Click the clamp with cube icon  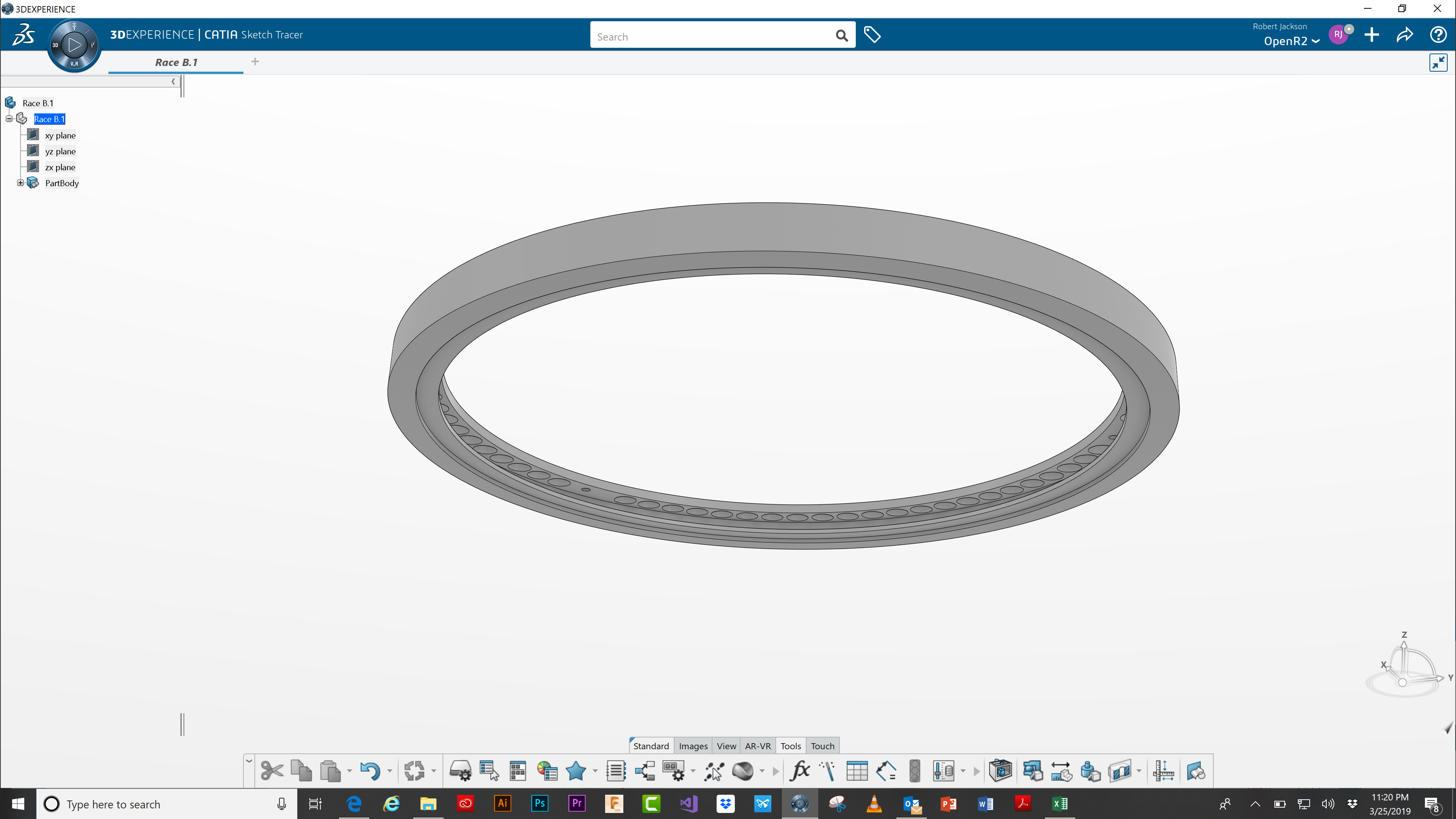tap(1032, 770)
